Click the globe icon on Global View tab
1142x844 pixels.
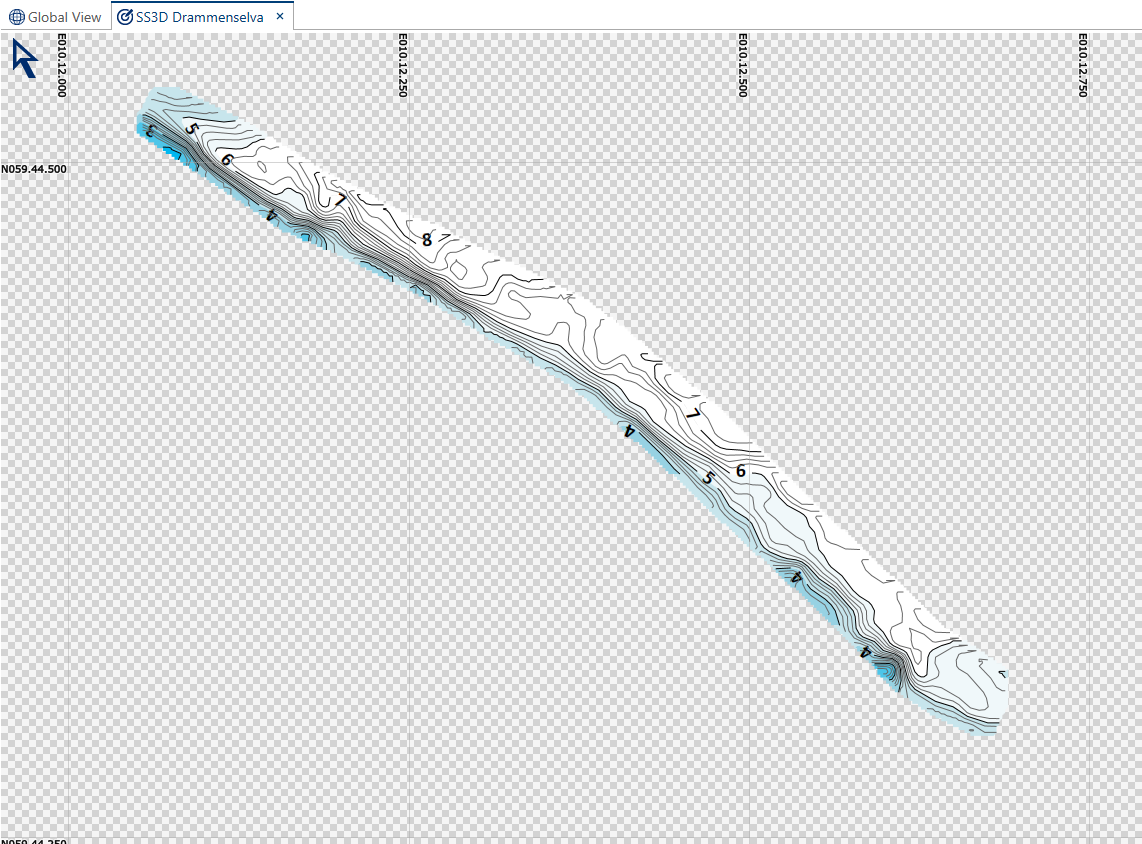17,17
